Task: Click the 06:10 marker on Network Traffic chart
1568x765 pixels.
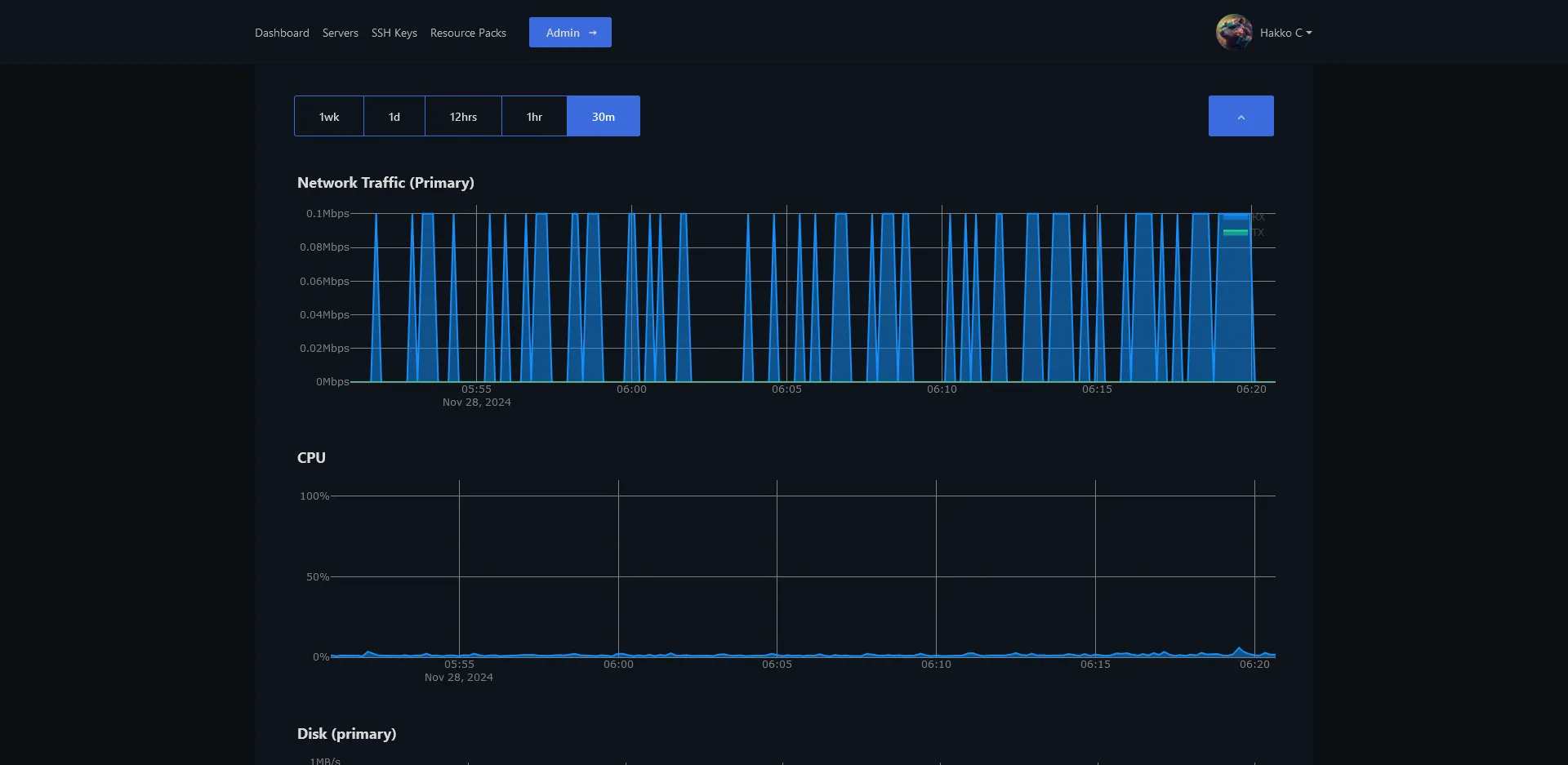Action: point(942,389)
